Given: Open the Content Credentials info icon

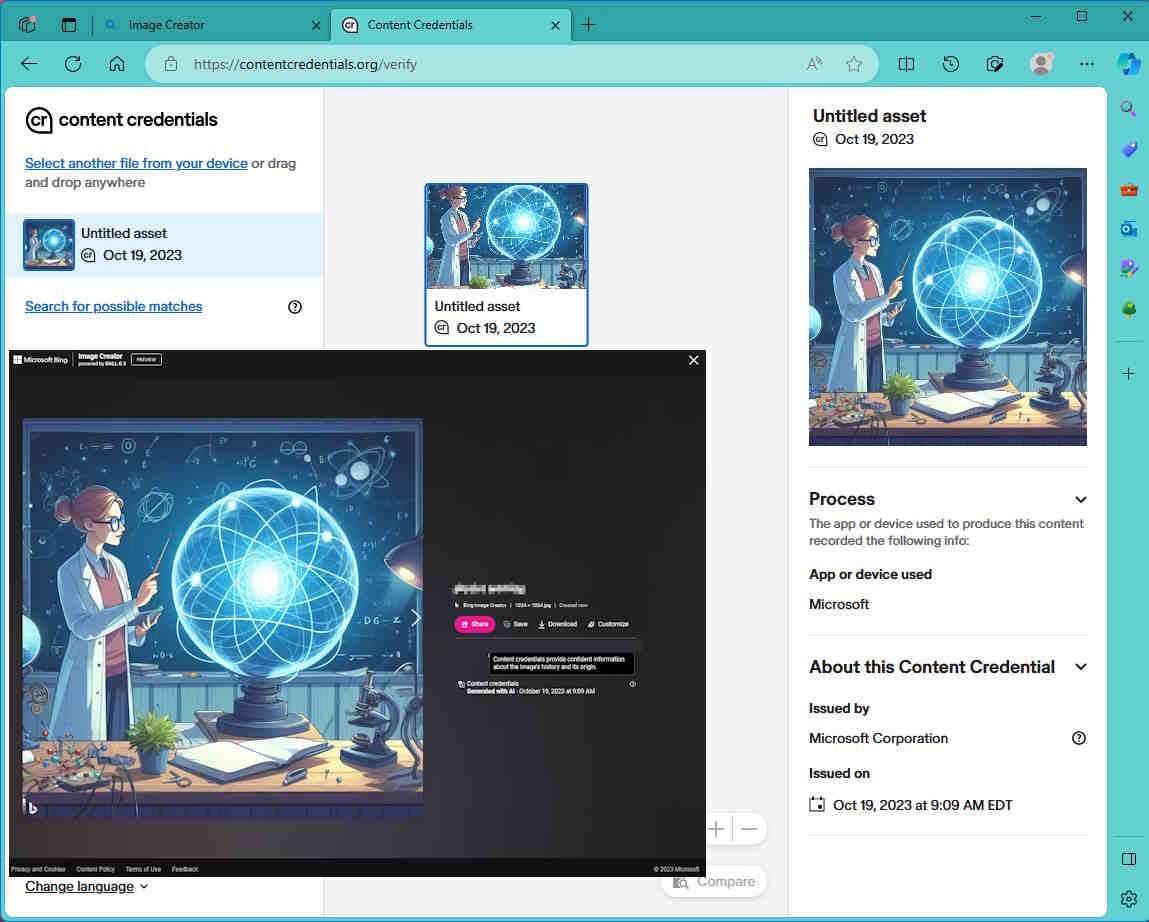Looking at the screenshot, I should [x=633, y=684].
